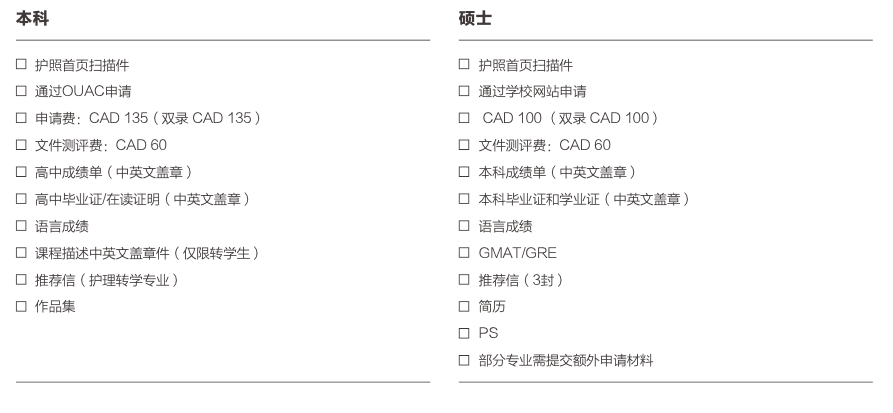Image resolution: width=893 pixels, height=413 pixels.
Task: Tick the PS checkbox
Action: [464, 333]
